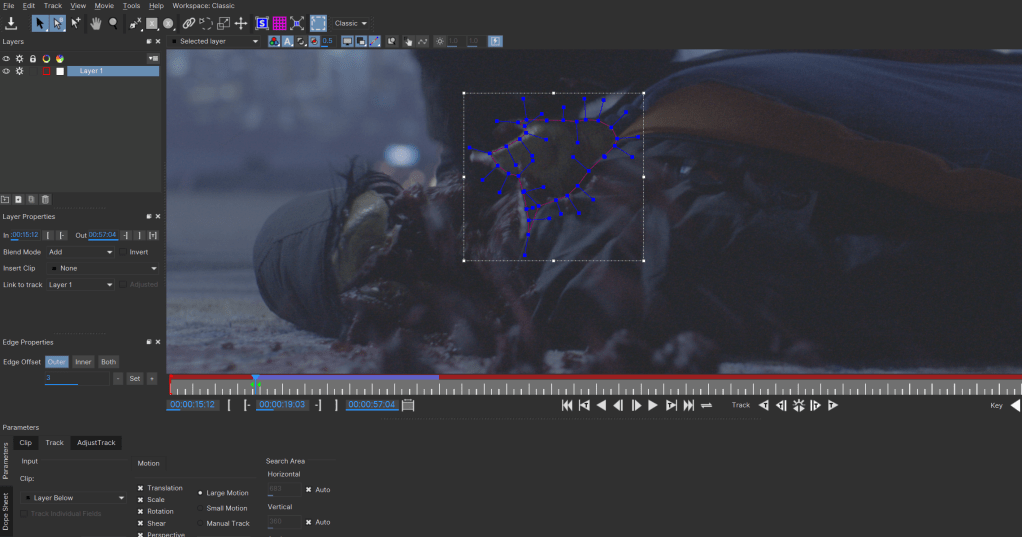Screen dimensions: 1022x537
Task: Open the Blend Mode 'Add' dropdown
Action: click(x=80, y=252)
